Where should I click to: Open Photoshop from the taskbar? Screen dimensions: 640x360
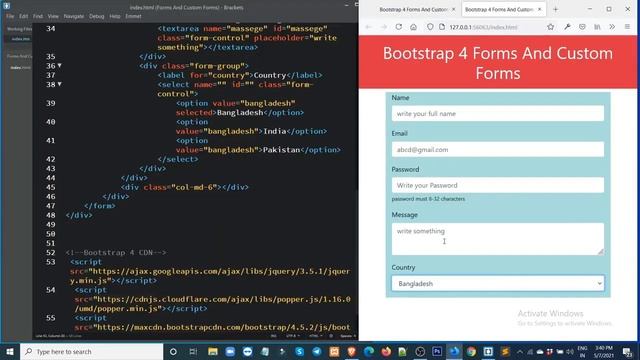[x=437, y=351]
